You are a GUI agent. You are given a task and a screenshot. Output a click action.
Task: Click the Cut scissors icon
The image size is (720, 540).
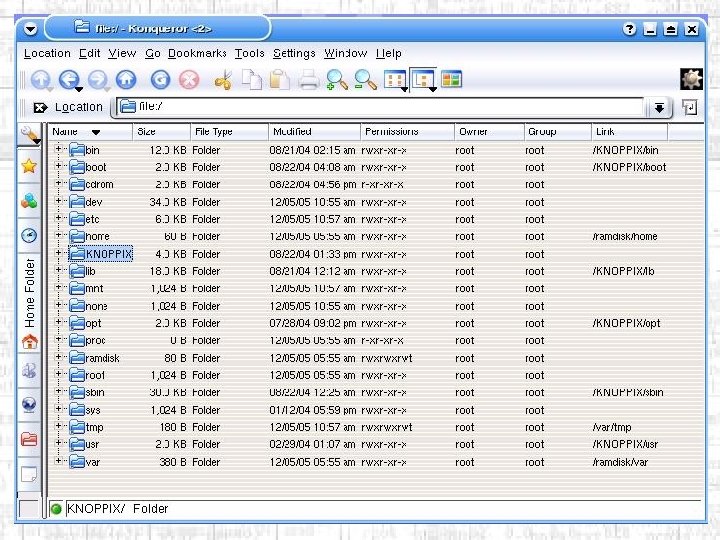[x=224, y=80]
